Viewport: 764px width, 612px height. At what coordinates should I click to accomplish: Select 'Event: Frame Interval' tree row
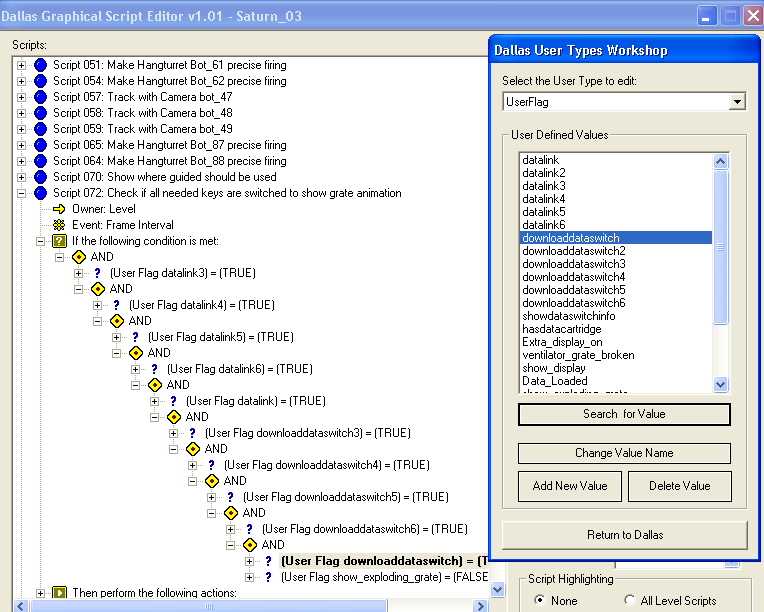coord(123,225)
